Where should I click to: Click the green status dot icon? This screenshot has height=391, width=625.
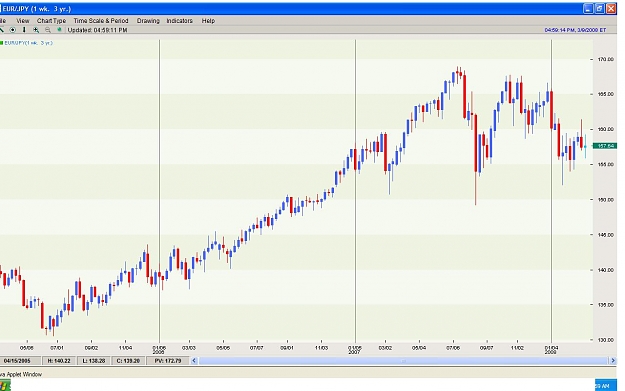pyautogui.click(x=59, y=29)
